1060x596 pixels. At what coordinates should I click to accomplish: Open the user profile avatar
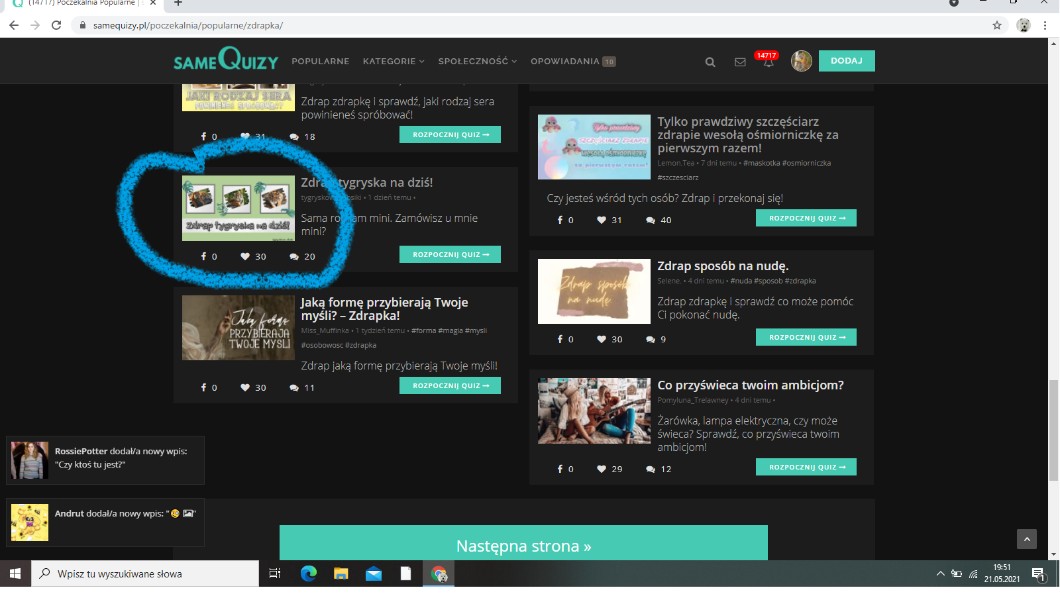801,61
